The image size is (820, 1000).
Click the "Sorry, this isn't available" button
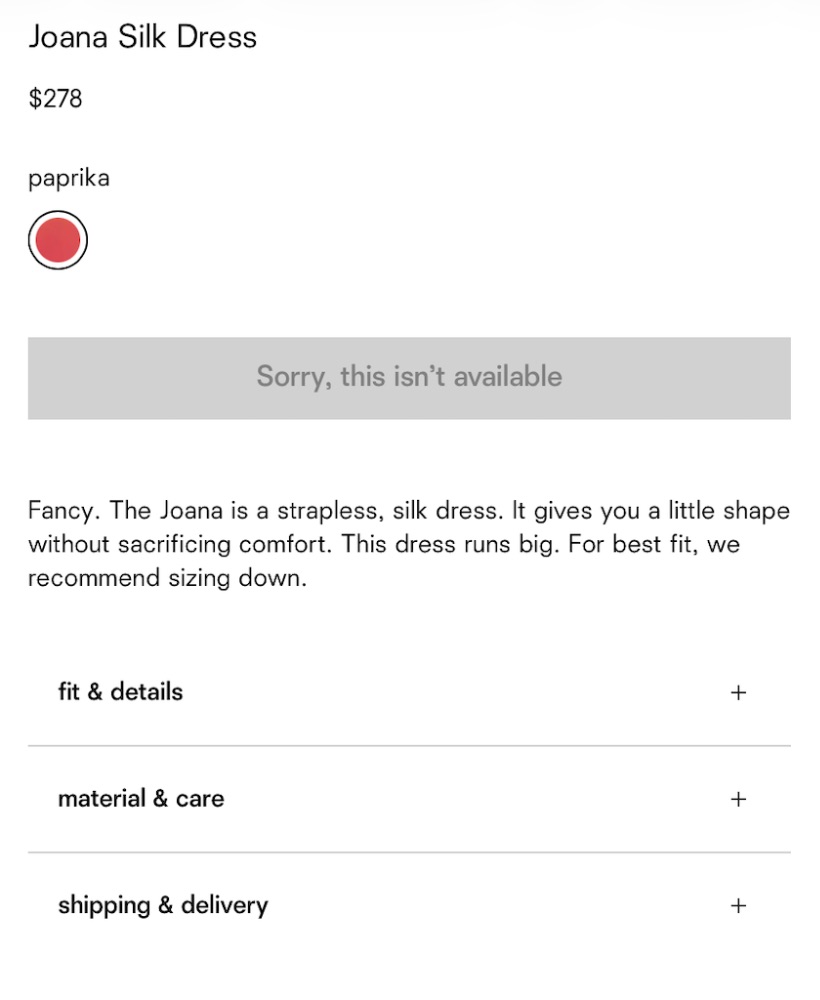[409, 378]
